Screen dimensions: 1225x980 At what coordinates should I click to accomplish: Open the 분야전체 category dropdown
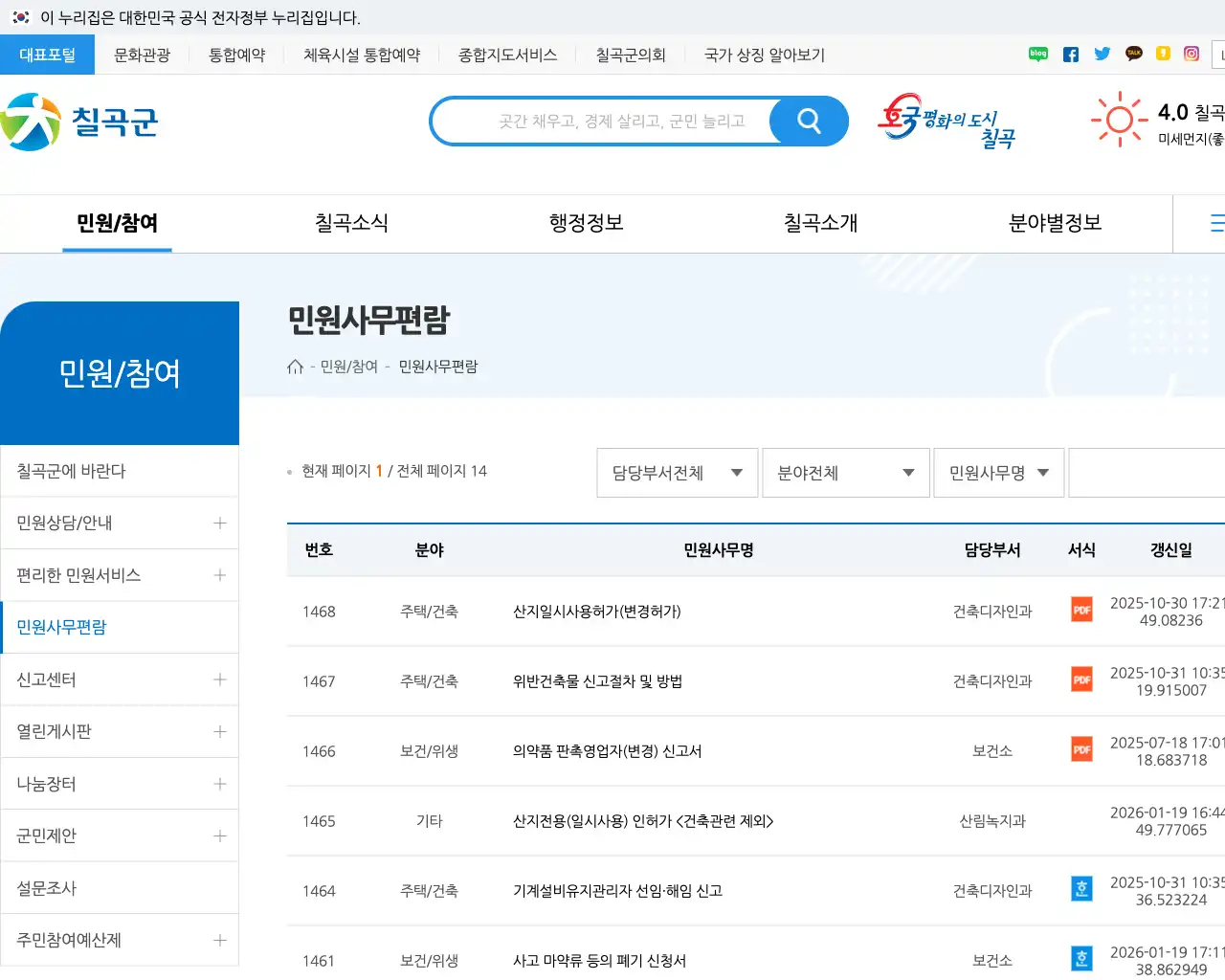click(845, 472)
